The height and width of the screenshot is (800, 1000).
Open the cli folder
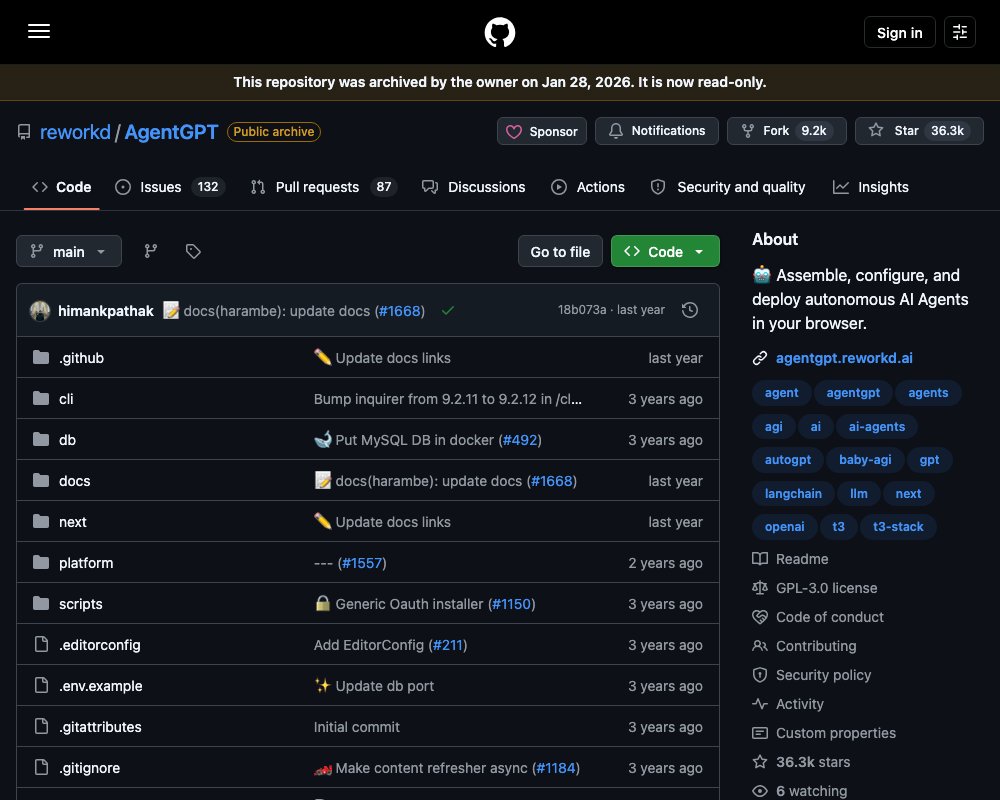tap(66, 399)
